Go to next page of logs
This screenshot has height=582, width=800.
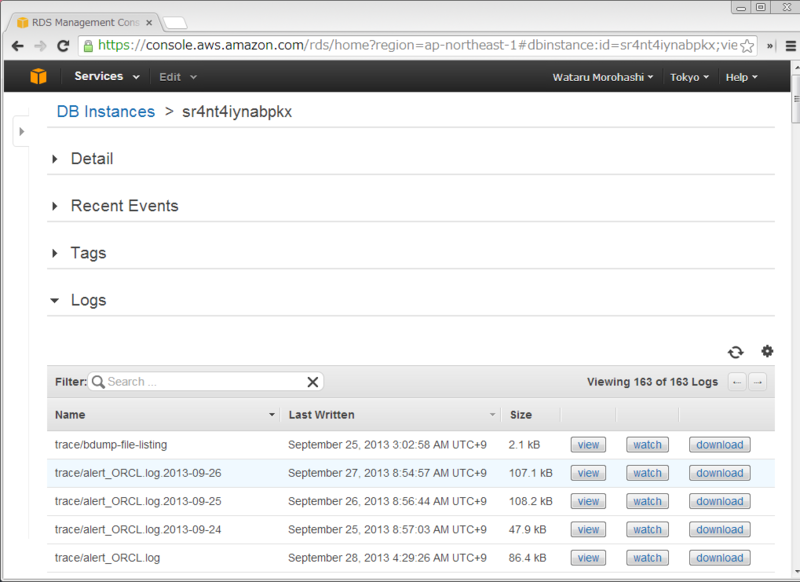tap(758, 382)
